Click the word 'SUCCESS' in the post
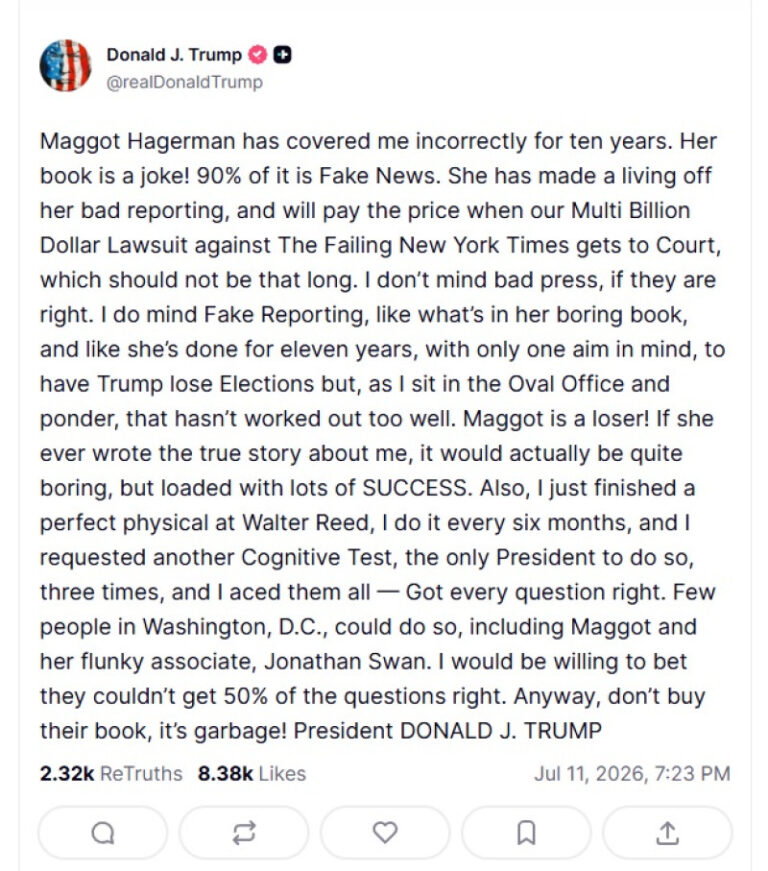The height and width of the screenshot is (871, 768). coord(415,488)
